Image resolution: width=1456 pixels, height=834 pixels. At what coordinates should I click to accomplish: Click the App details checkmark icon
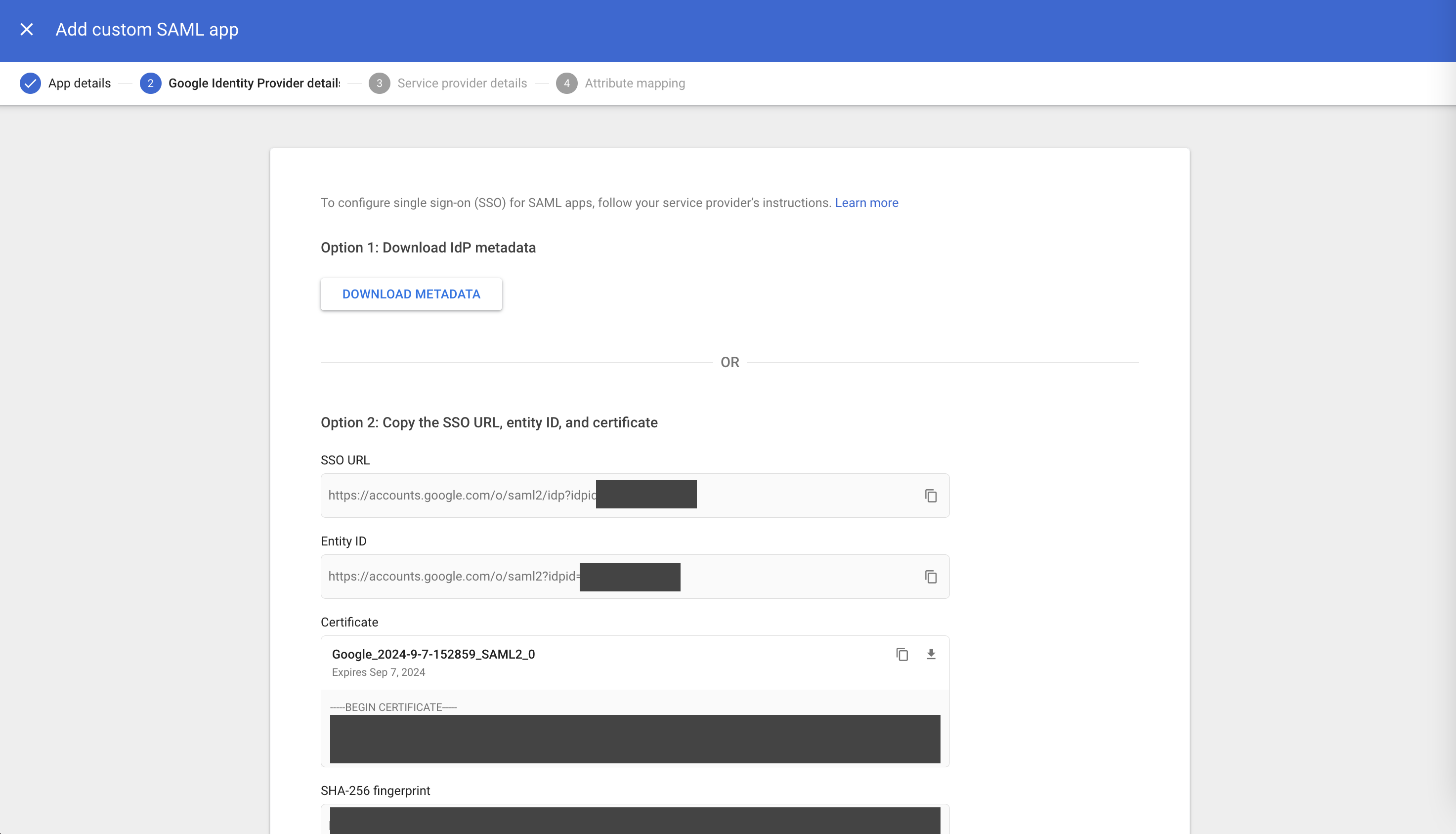(x=30, y=83)
